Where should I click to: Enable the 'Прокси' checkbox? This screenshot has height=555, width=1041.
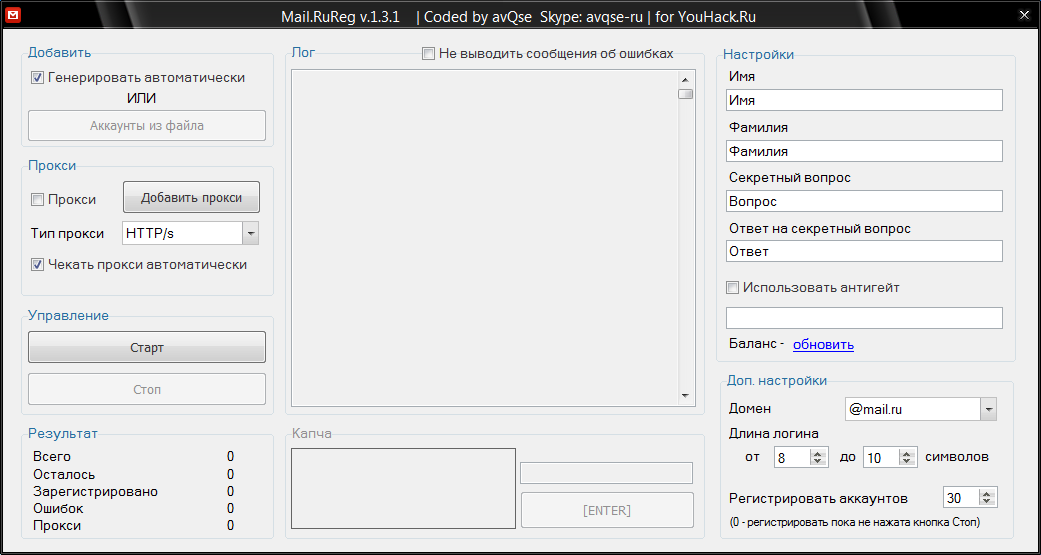pyautogui.click(x=37, y=199)
